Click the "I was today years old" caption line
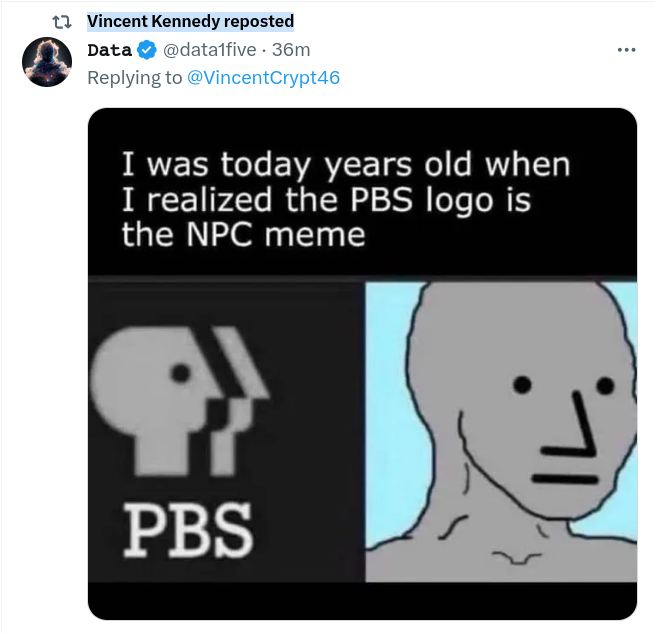Screen dimensions: 655x633 tap(345, 164)
